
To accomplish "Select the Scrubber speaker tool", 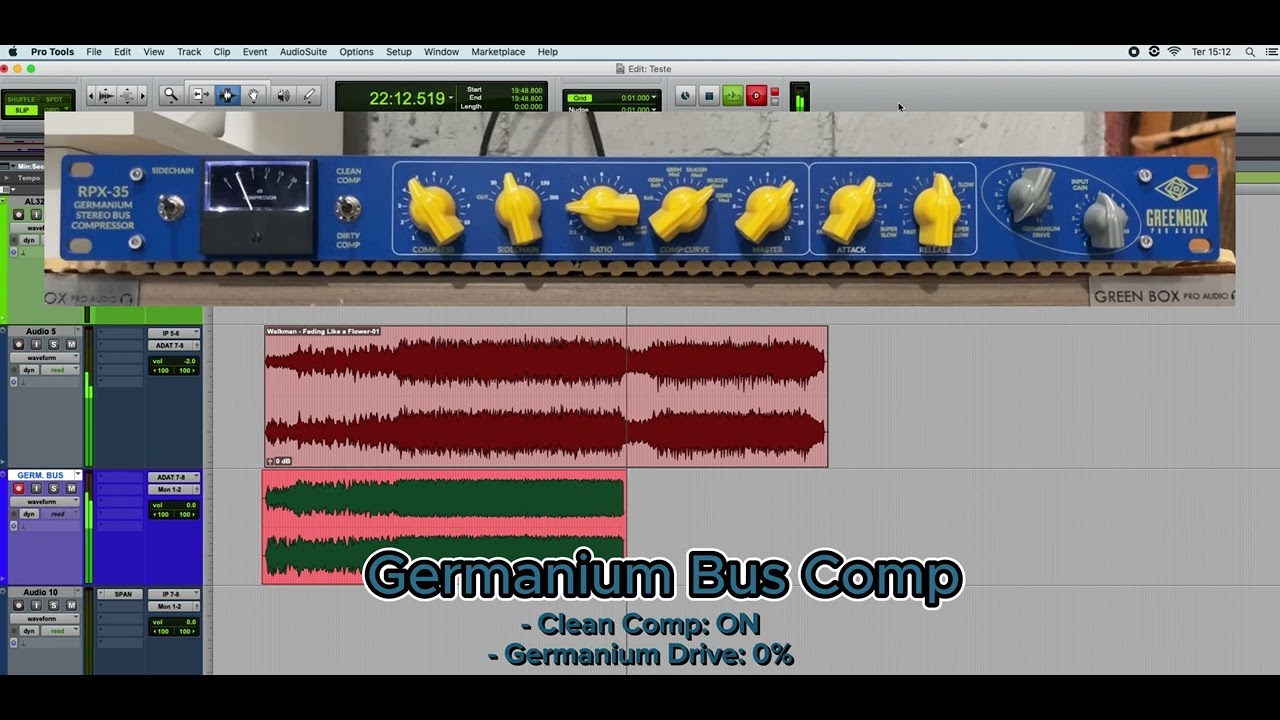I will pos(283,95).
